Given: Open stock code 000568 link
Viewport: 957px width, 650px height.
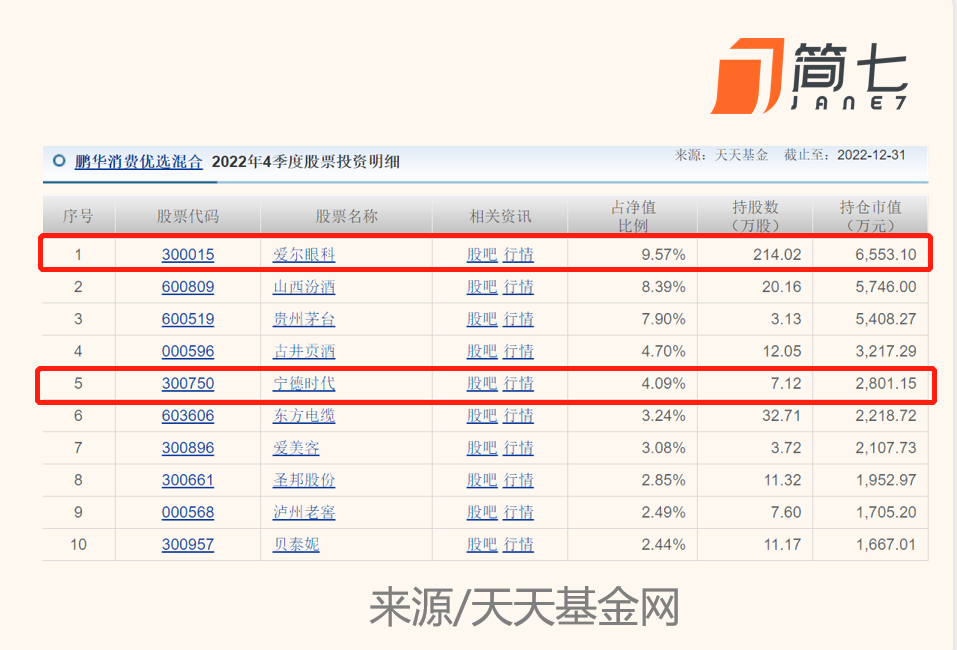Looking at the screenshot, I should point(188,512).
